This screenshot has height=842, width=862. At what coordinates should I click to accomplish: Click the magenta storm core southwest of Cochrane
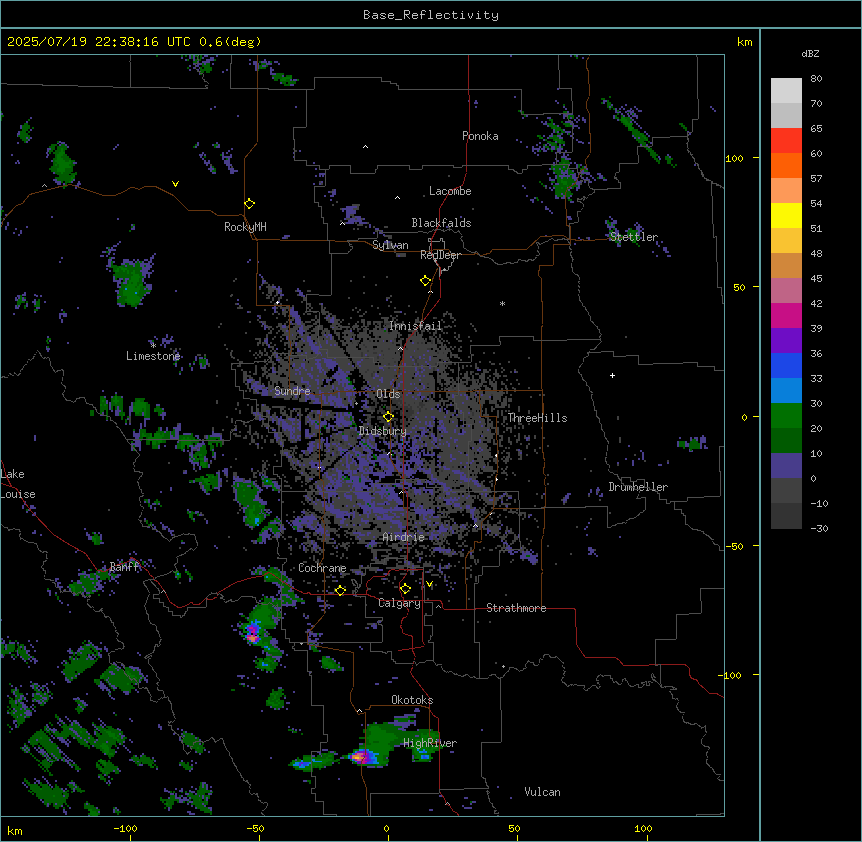252,632
